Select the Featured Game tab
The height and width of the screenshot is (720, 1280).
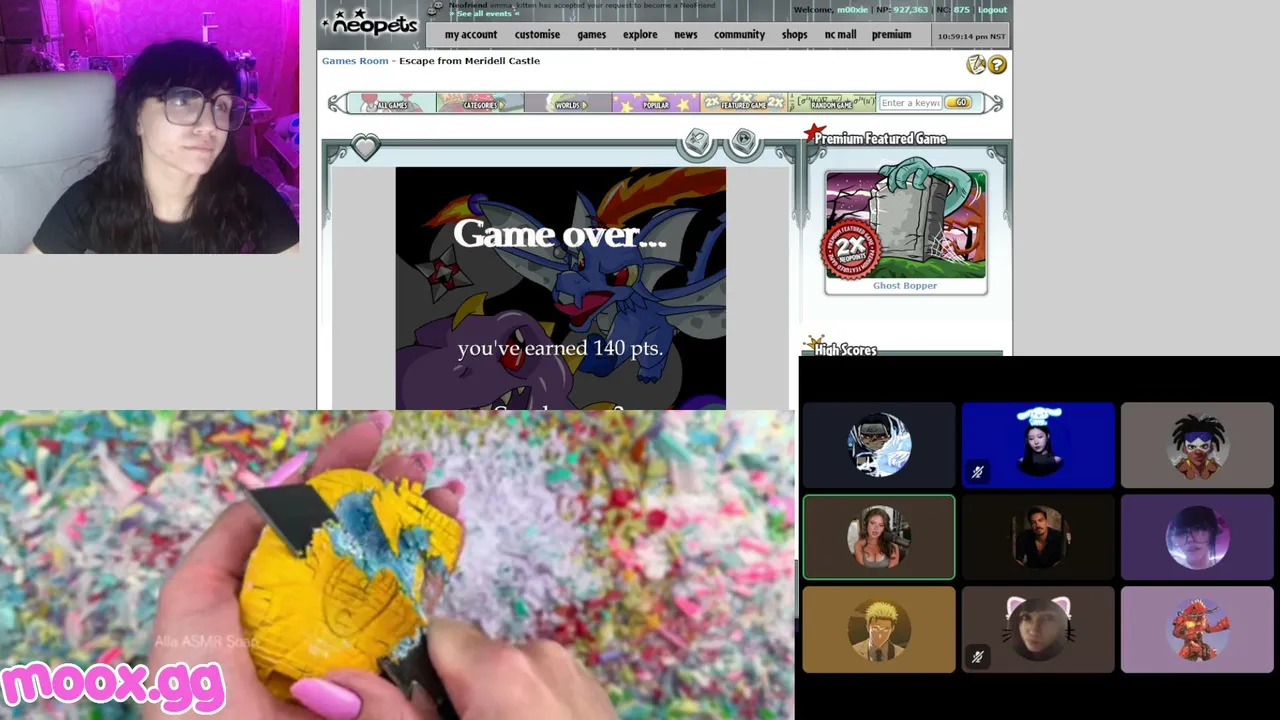pyautogui.click(x=744, y=103)
